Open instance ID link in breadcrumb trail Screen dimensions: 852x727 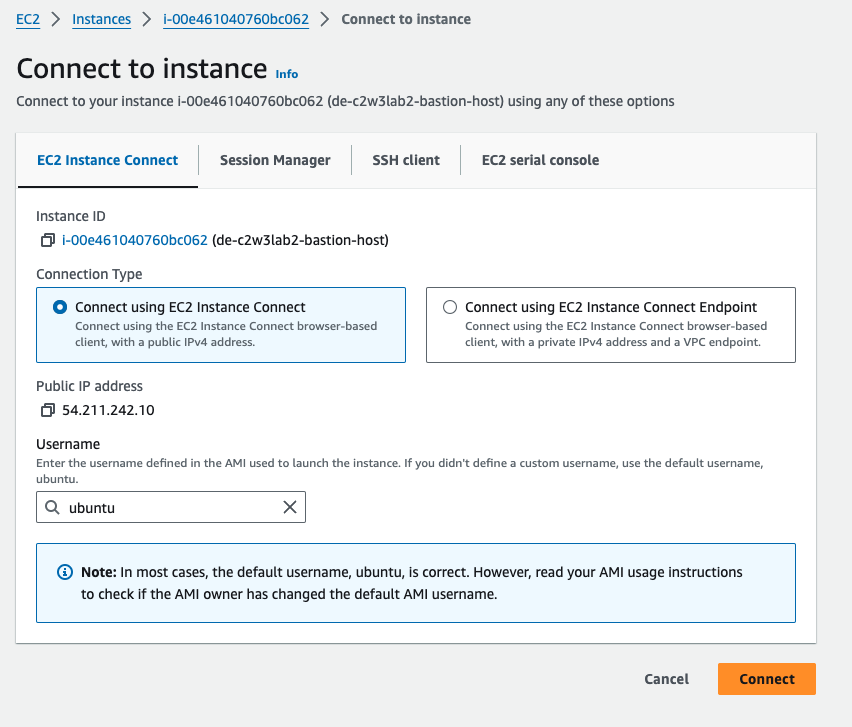[x=236, y=19]
